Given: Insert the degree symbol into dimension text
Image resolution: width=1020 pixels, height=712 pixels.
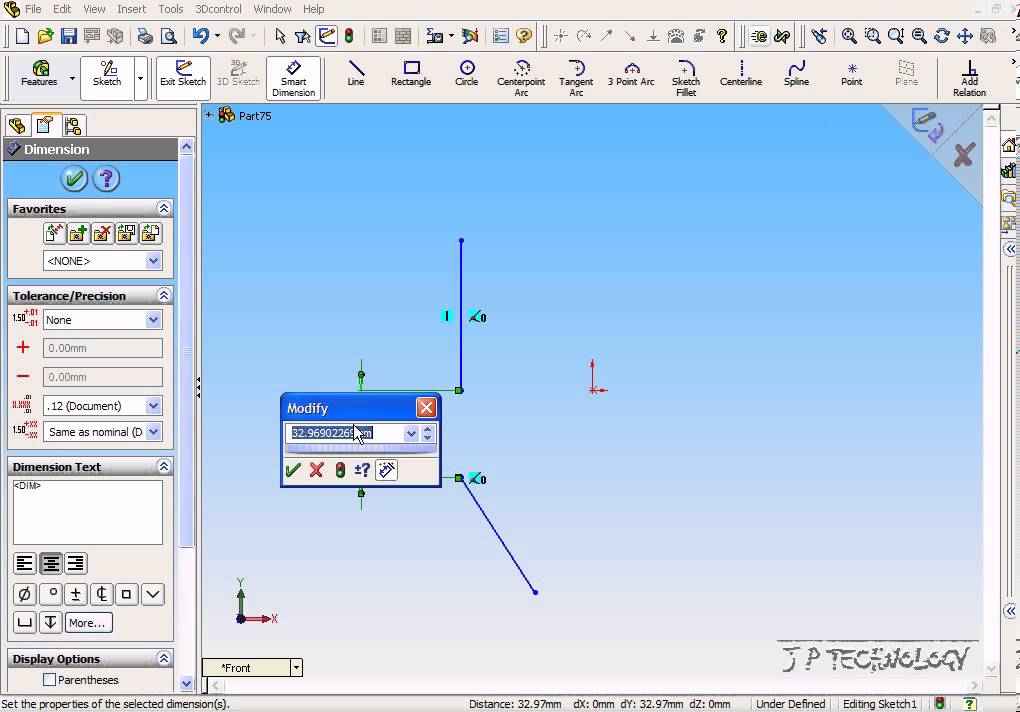Looking at the screenshot, I should 51,594.
